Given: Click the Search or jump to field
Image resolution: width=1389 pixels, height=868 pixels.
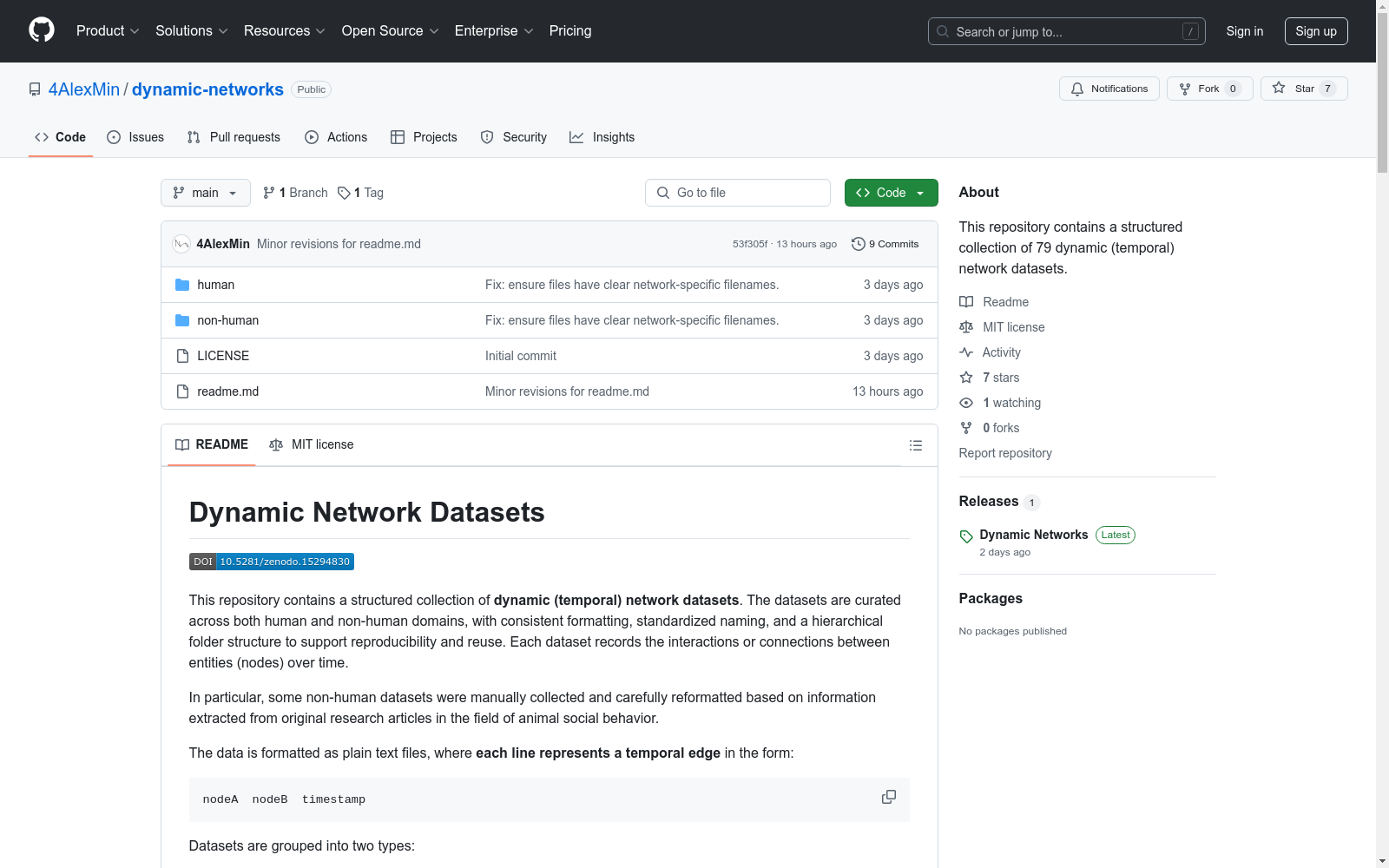Looking at the screenshot, I should click(x=1067, y=31).
